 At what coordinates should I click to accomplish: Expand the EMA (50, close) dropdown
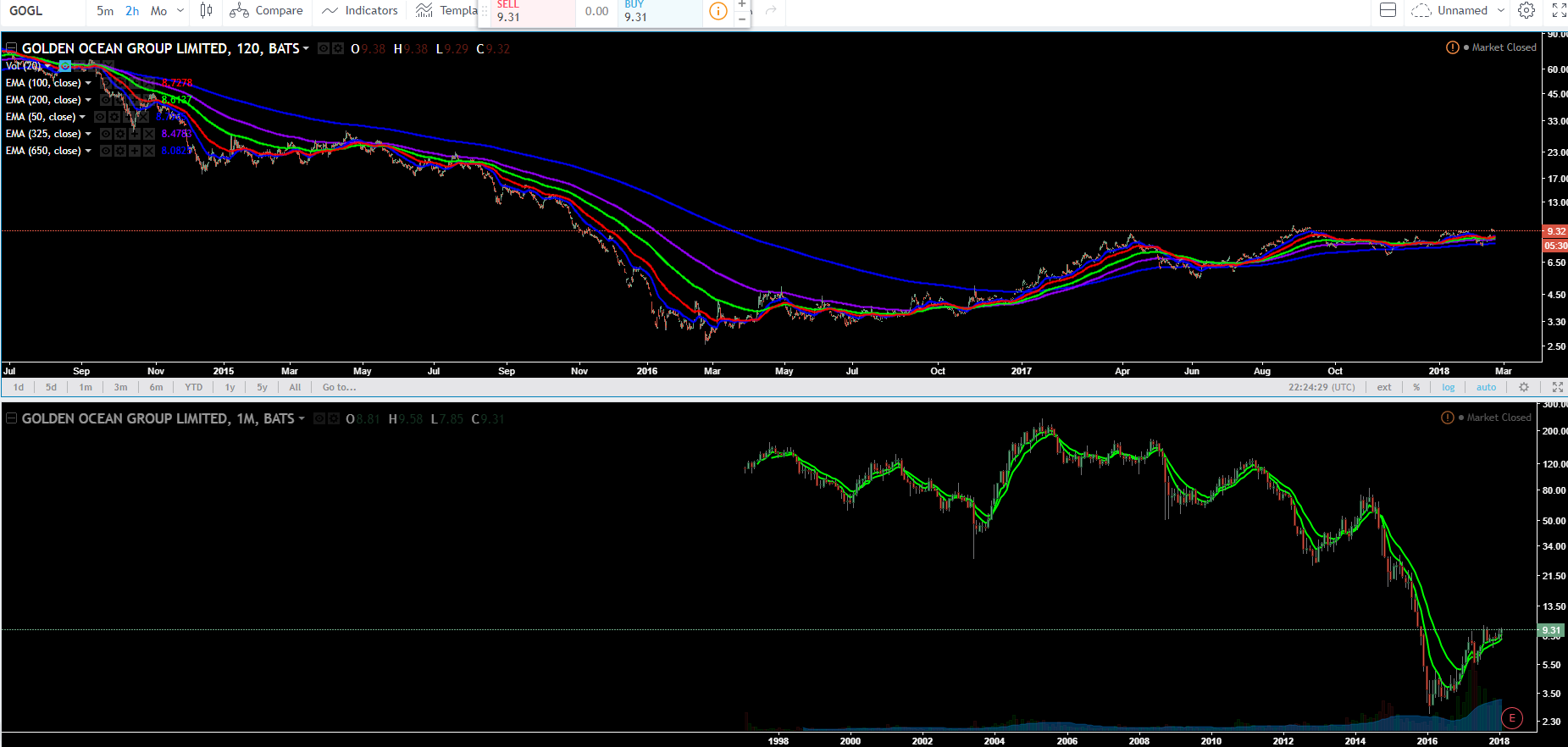(x=82, y=117)
